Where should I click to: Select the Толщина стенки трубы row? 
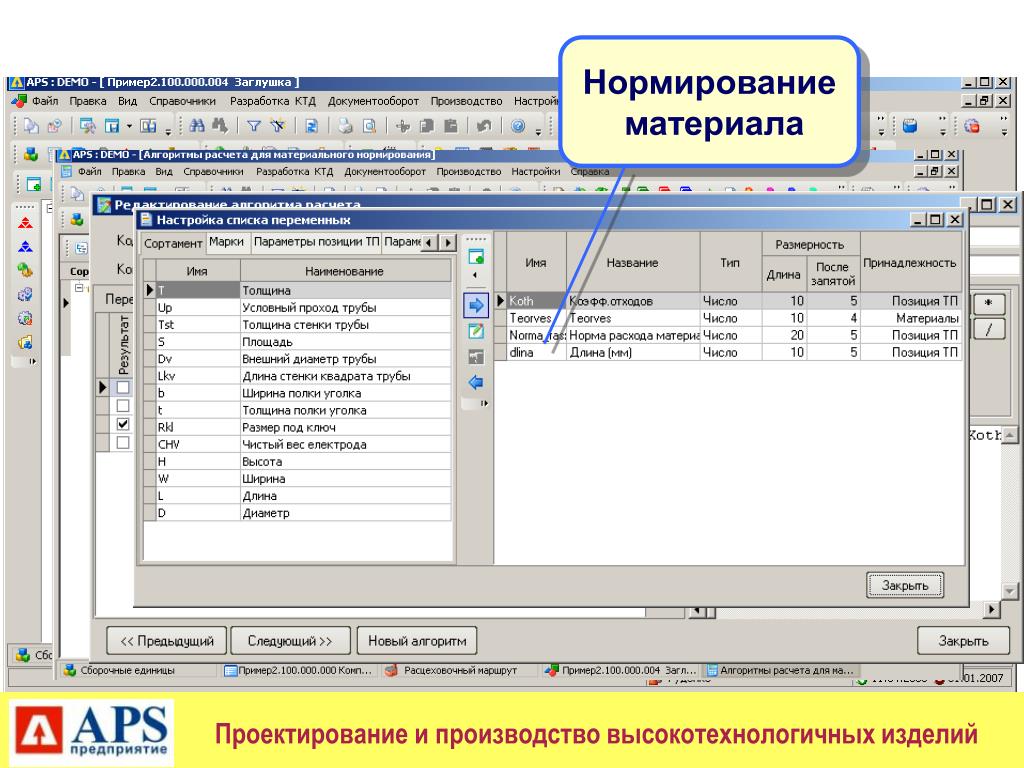coord(297,325)
